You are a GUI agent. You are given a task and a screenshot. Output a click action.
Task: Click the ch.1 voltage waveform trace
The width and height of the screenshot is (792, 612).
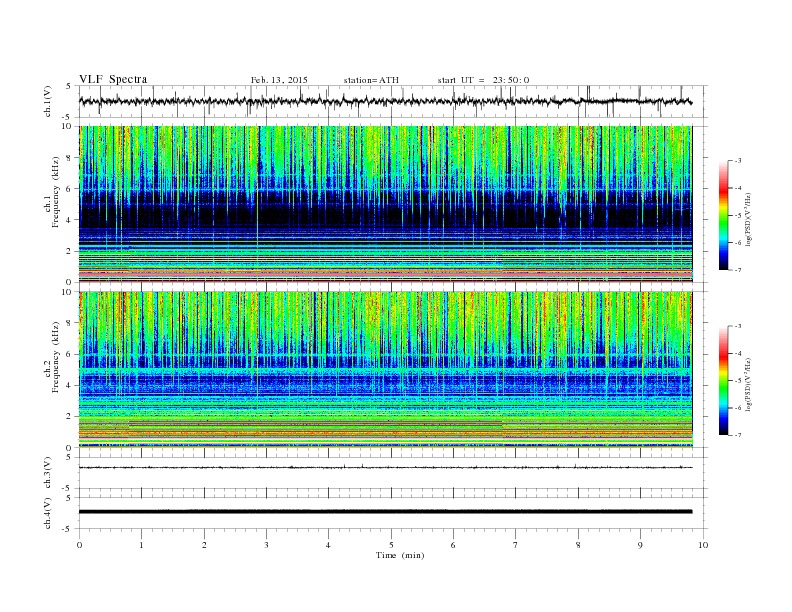pos(385,101)
